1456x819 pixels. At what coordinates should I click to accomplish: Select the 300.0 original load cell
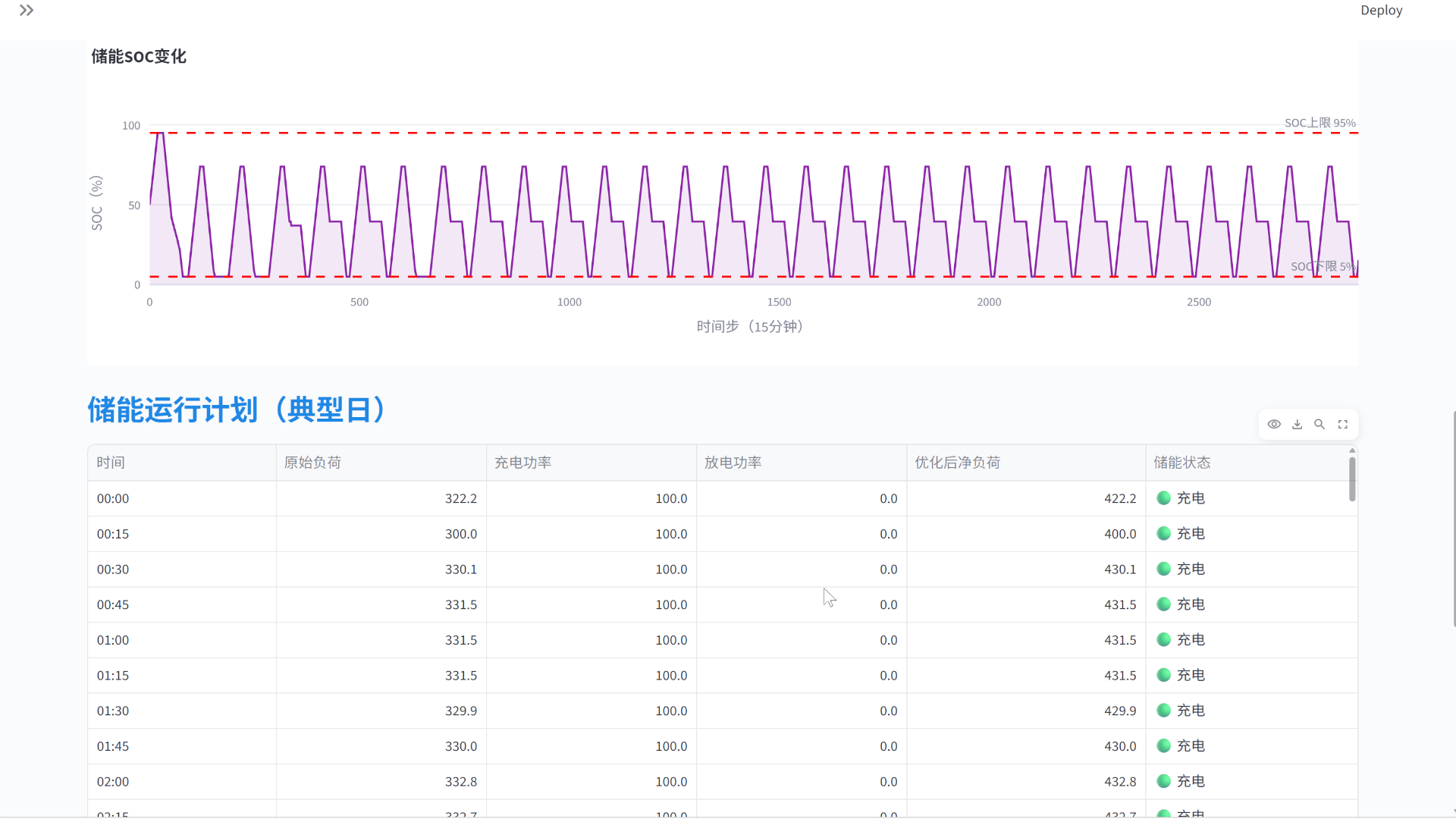[x=381, y=534]
